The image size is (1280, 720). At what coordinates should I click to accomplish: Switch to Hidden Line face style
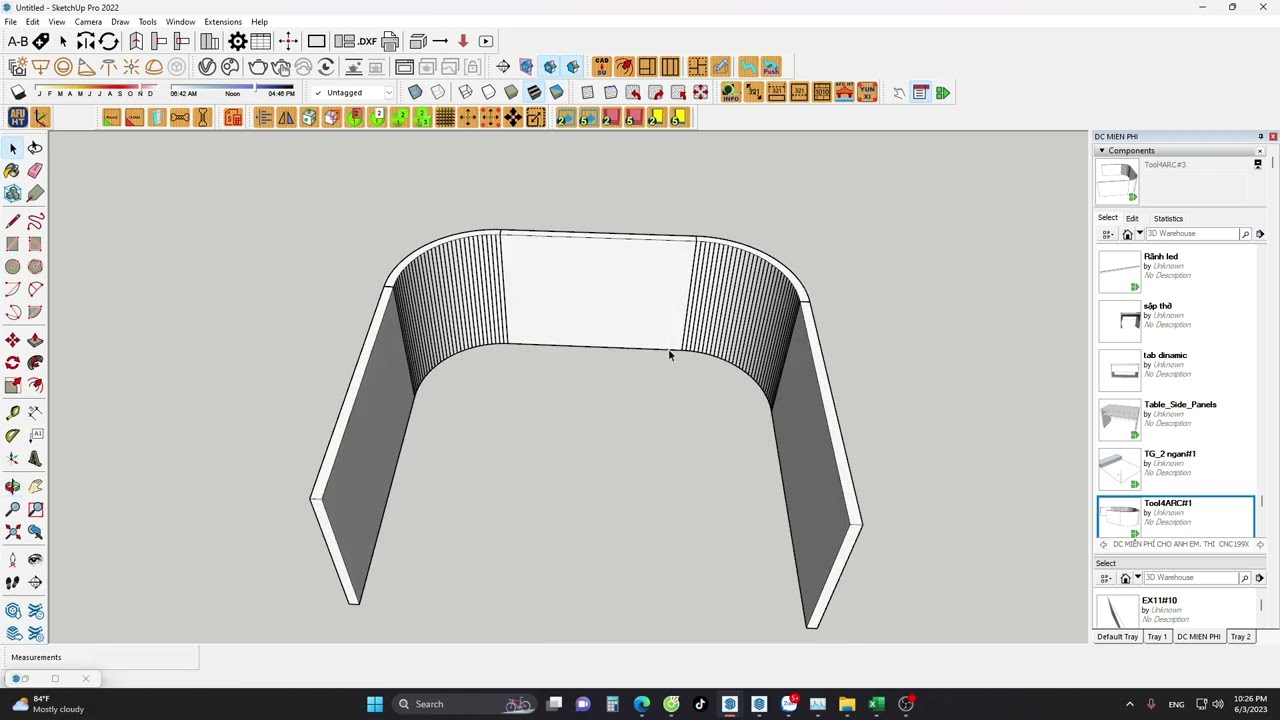point(488,93)
